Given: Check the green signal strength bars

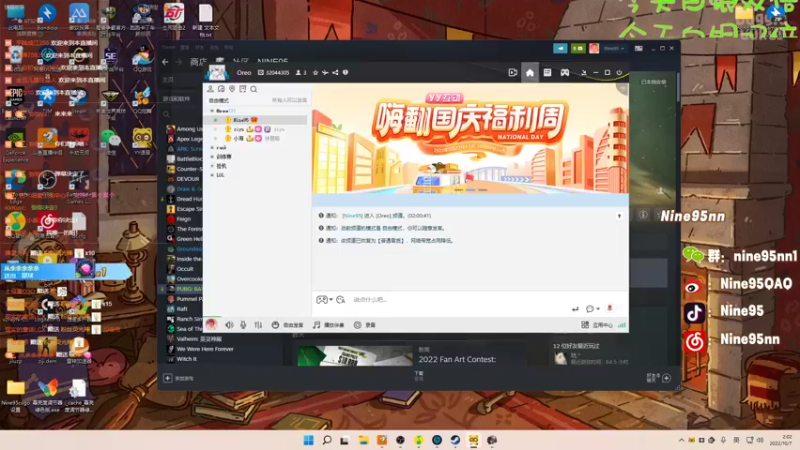Looking at the screenshot, I should [621, 324].
